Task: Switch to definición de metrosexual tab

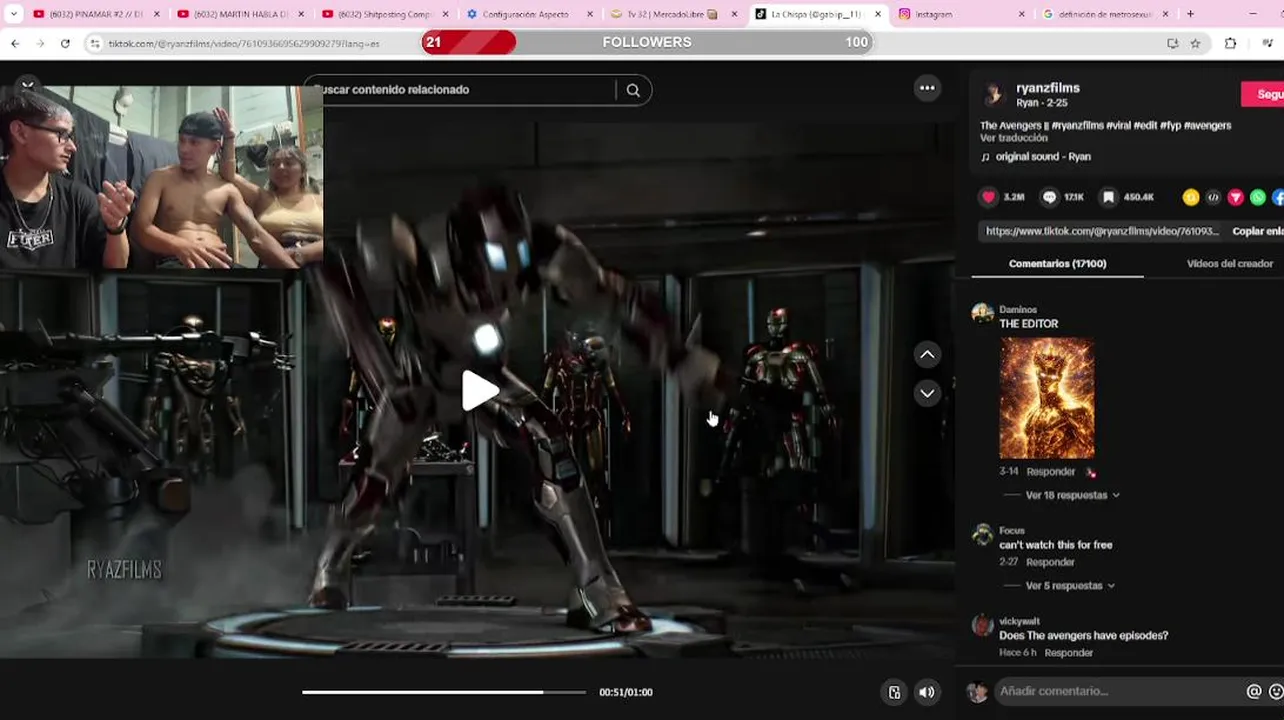Action: [1105, 14]
